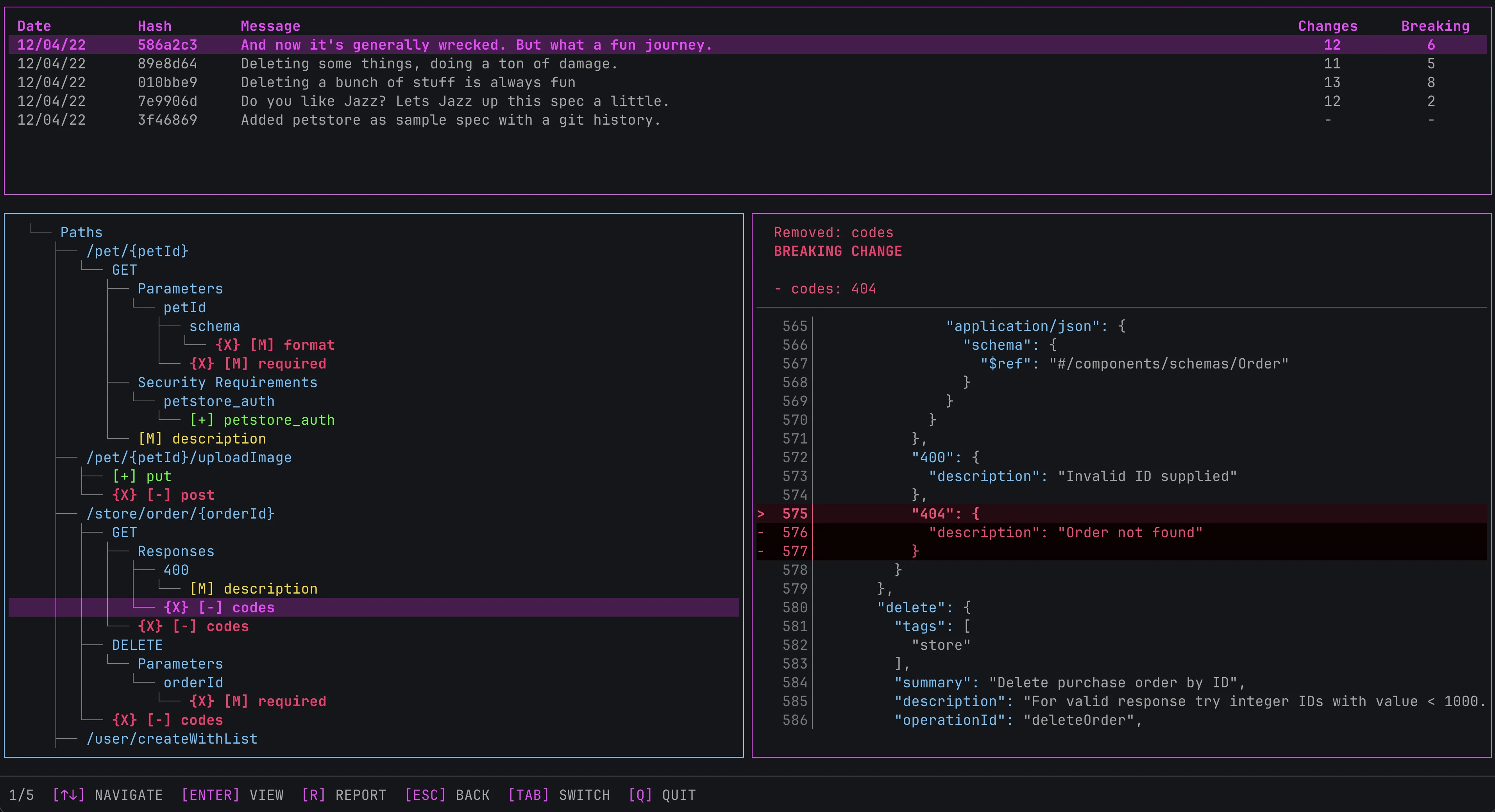Click the added put operation entry
This screenshot has height=812, width=1495.
point(142,476)
